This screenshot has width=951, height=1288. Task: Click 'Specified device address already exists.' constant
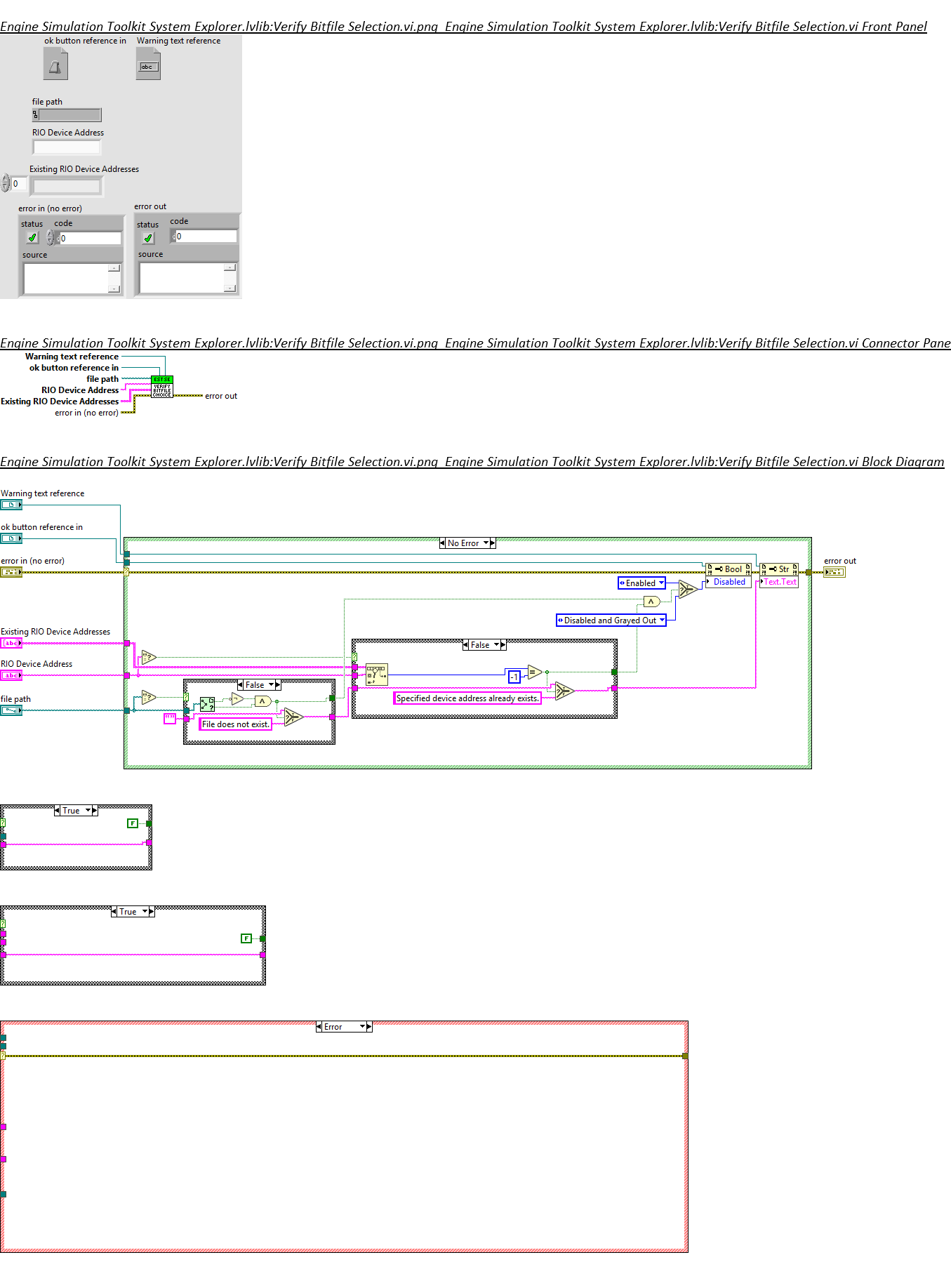click(x=467, y=698)
